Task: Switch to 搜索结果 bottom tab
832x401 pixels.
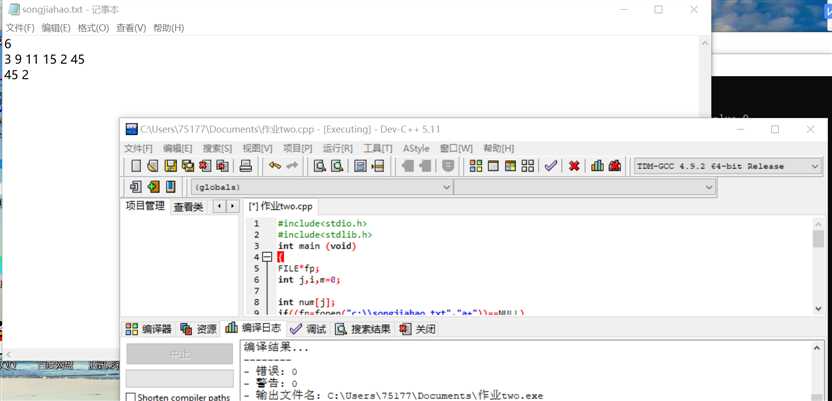Action: coord(363,329)
